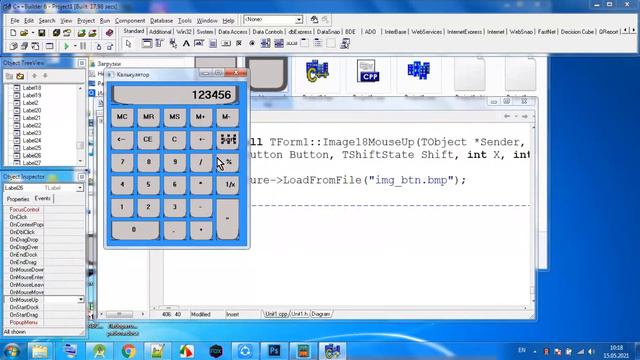The height and width of the screenshot is (360, 640).
Task: Switch to the Win32 palette tab
Action: coord(184,31)
